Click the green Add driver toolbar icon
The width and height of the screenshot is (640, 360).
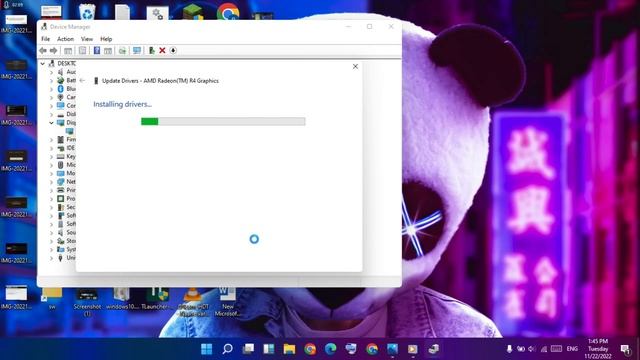click(151, 51)
